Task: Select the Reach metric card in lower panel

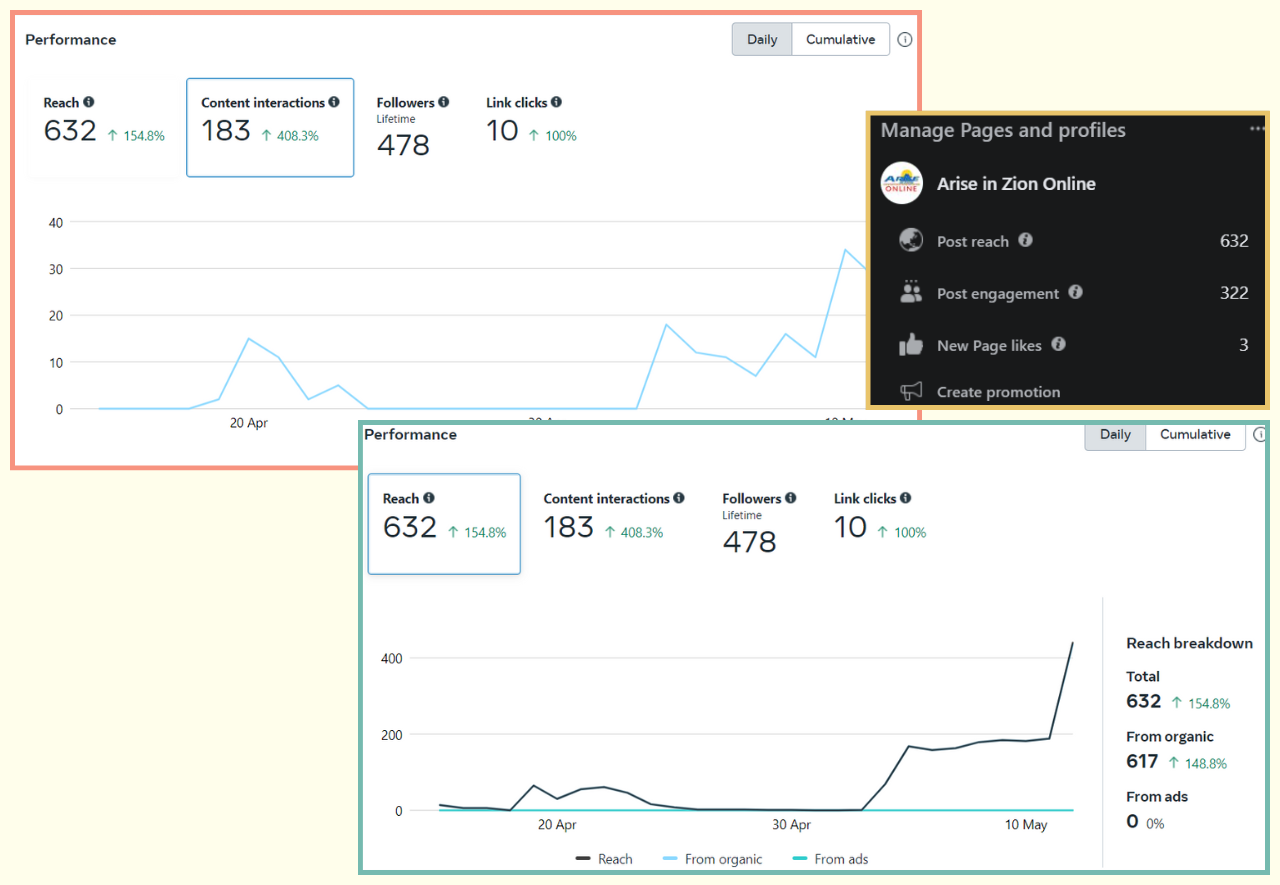Action: click(x=444, y=524)
